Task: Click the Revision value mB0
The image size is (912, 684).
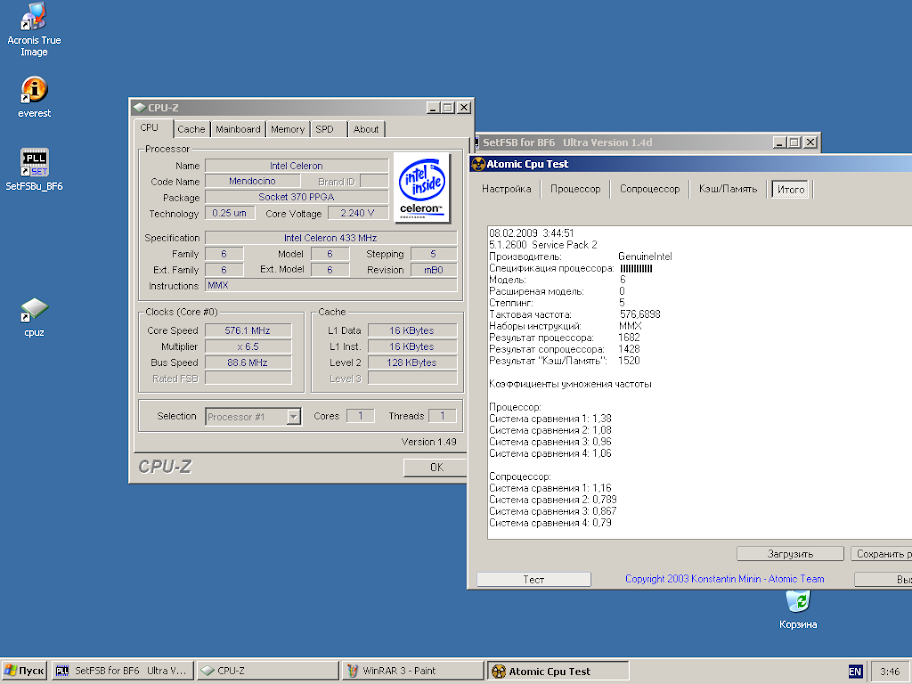Action: pyautogui.click(x=433, y=270)
